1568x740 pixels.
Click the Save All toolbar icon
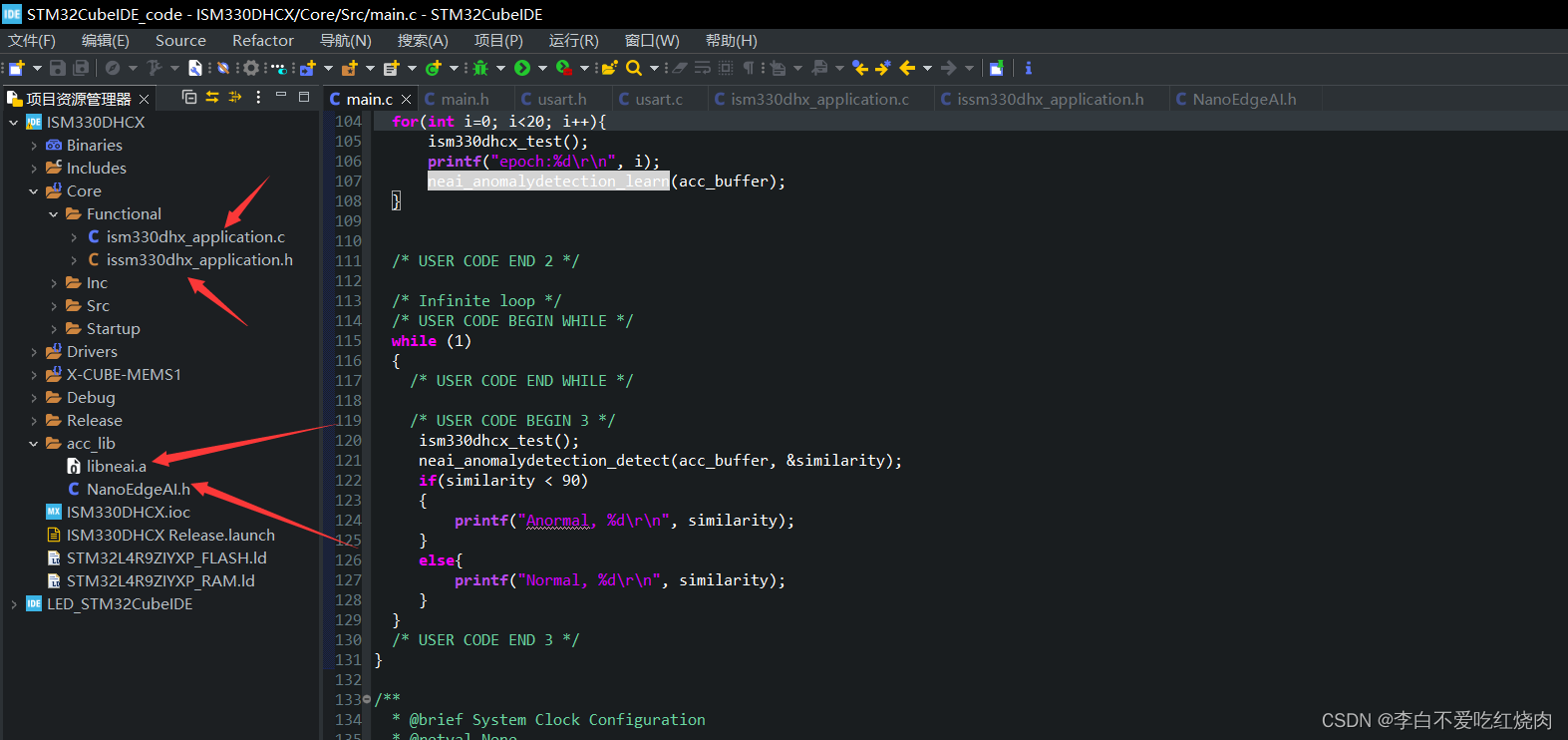tap(81, 68)
